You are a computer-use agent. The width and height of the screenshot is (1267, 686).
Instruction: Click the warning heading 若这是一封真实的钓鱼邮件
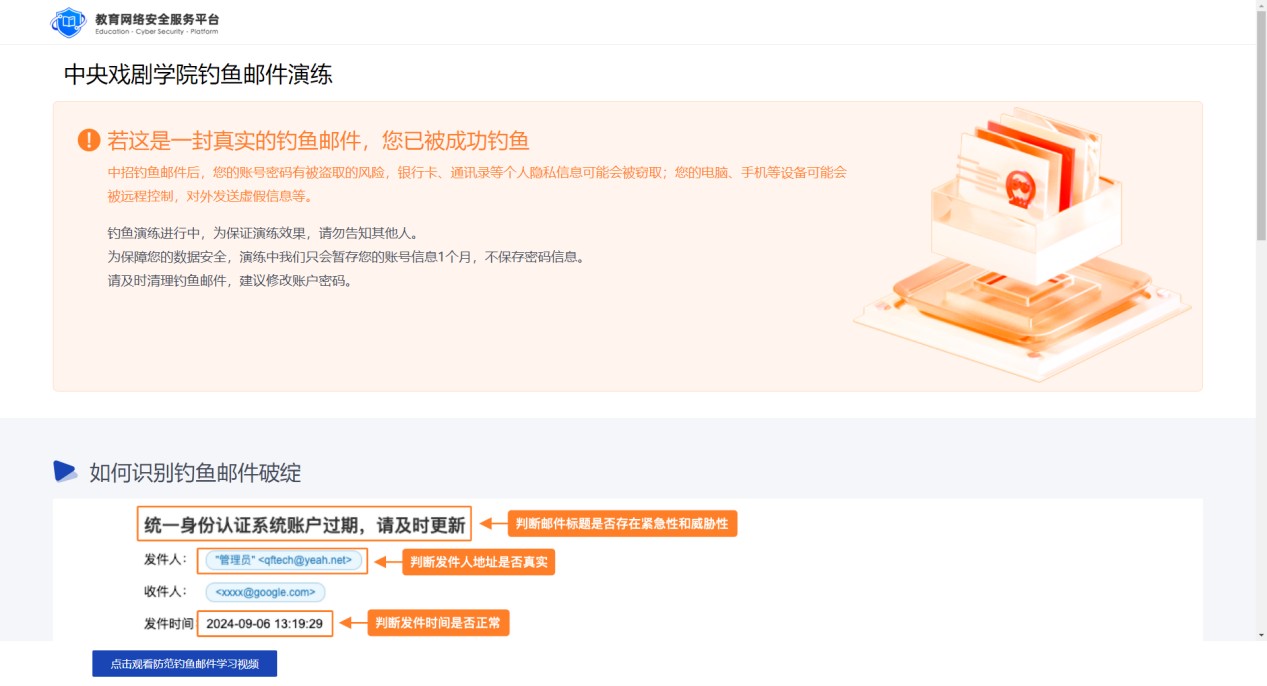[319, 140]
